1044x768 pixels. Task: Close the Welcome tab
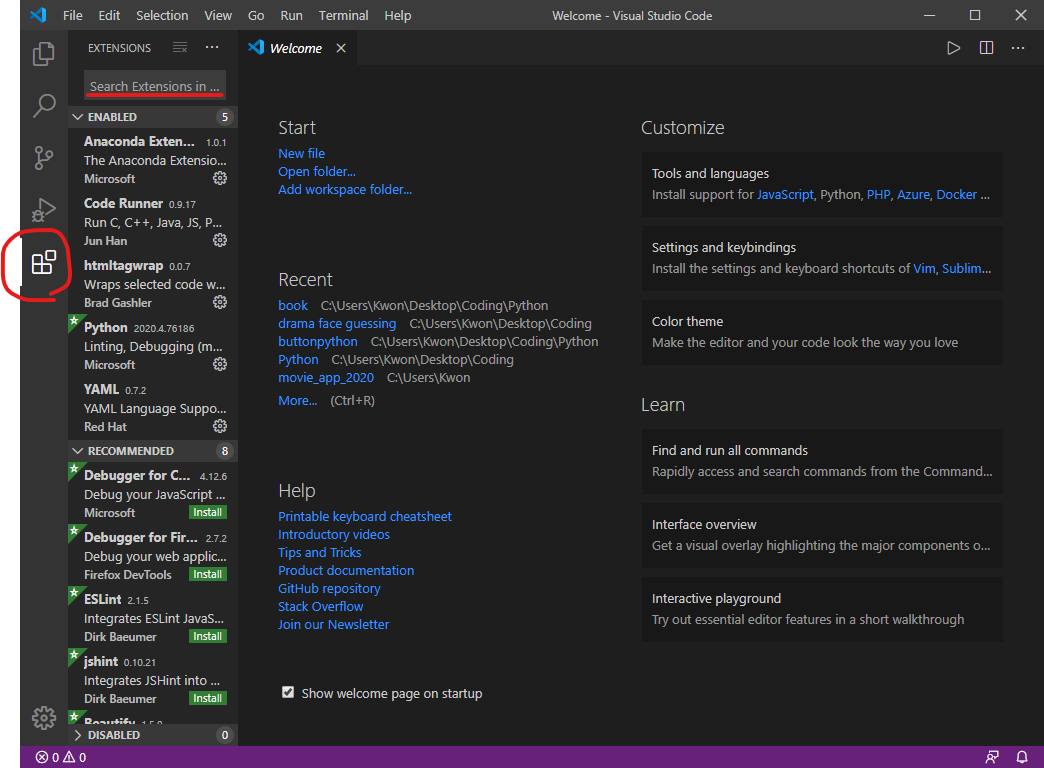(341, 48)
